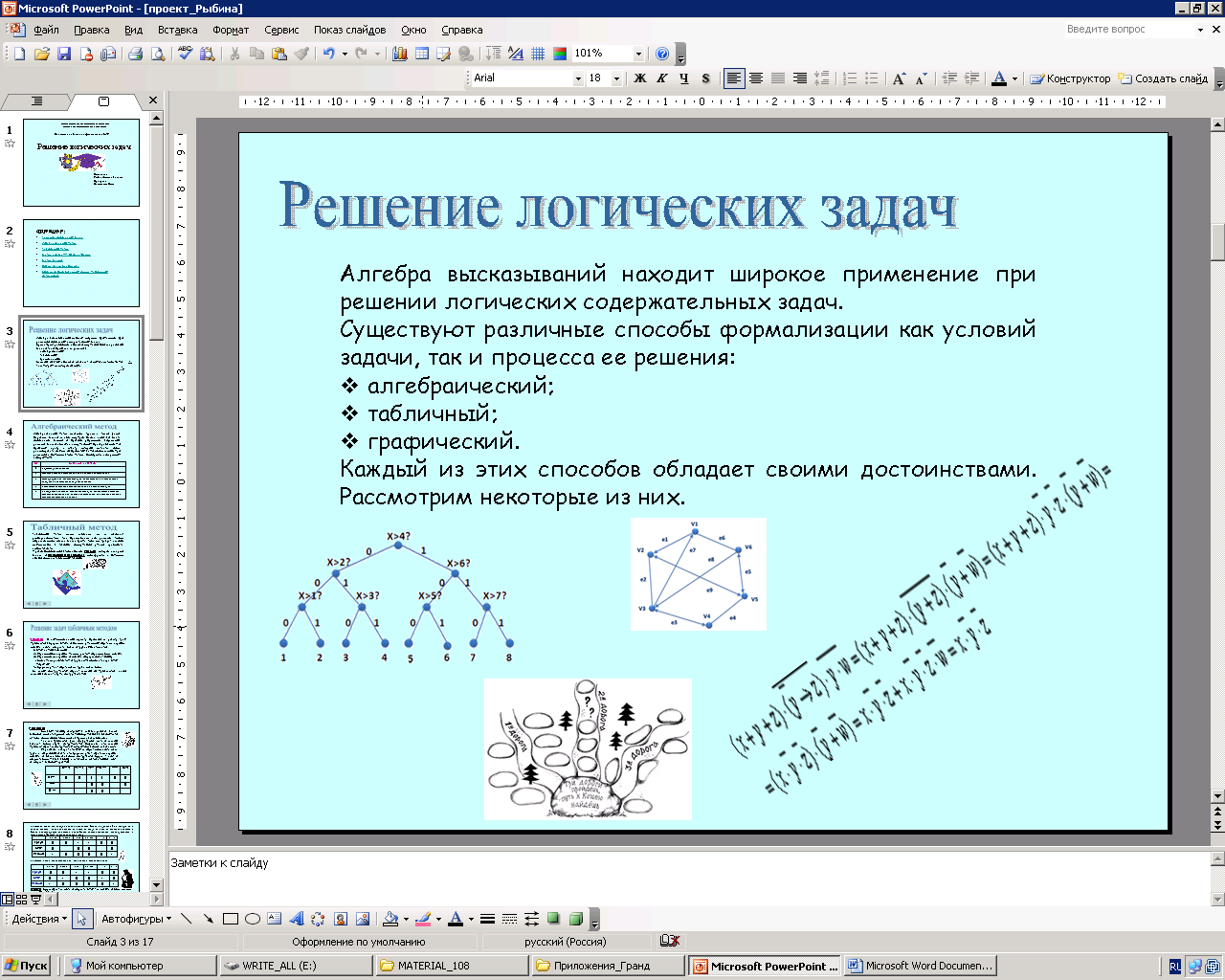
Task: Open print preview (magnifier page icon)
Action: [158, 54]
